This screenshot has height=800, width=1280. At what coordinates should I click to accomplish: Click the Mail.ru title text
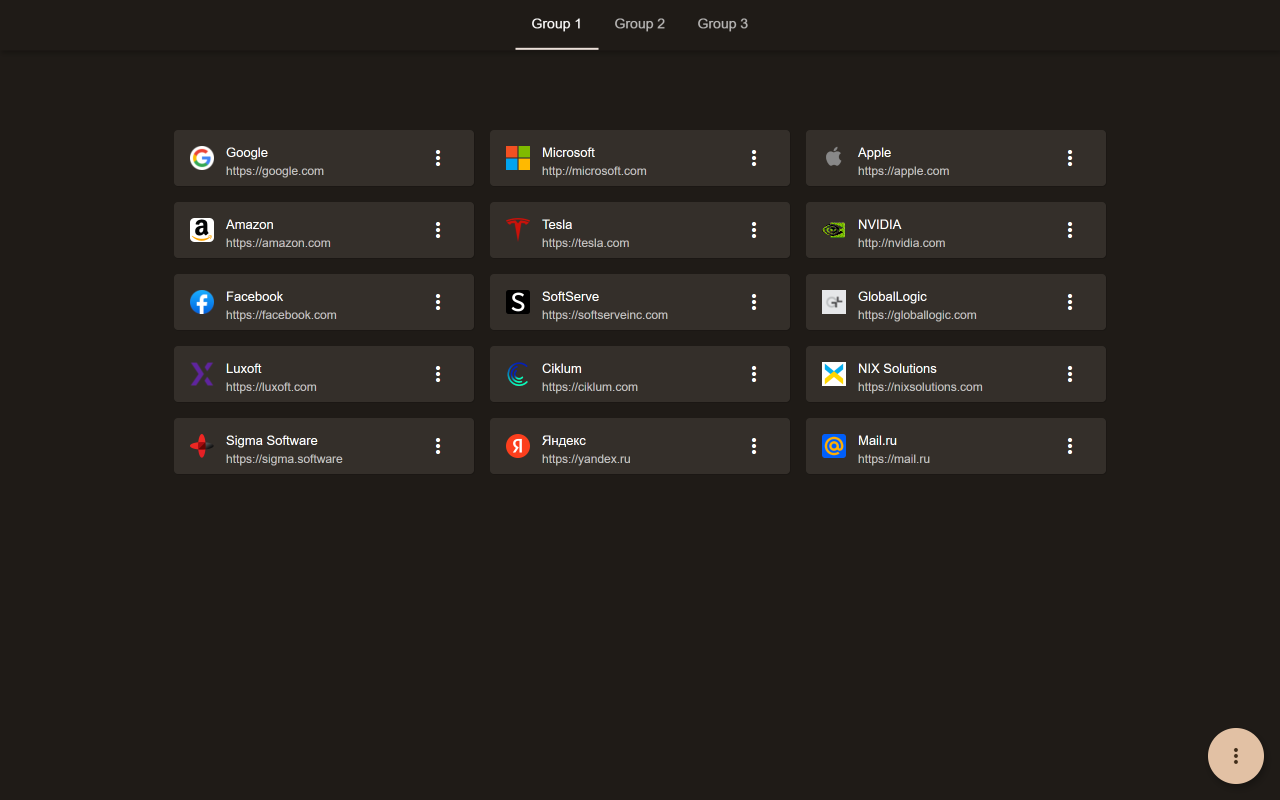(877, 441)
